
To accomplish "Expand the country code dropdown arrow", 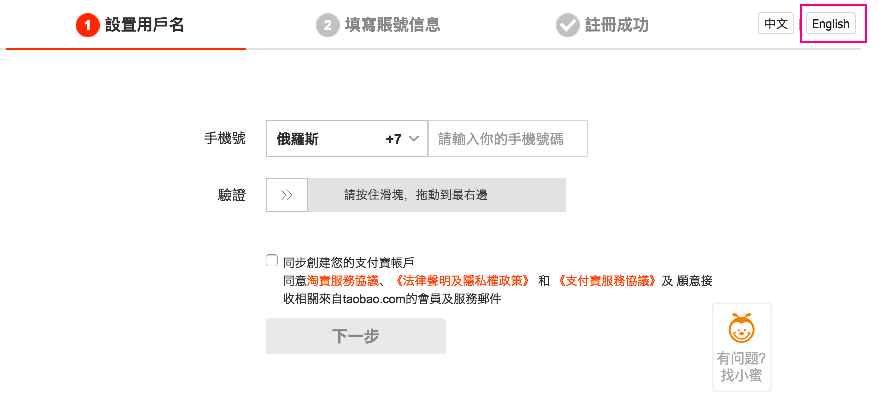I will tap(413, 139).
